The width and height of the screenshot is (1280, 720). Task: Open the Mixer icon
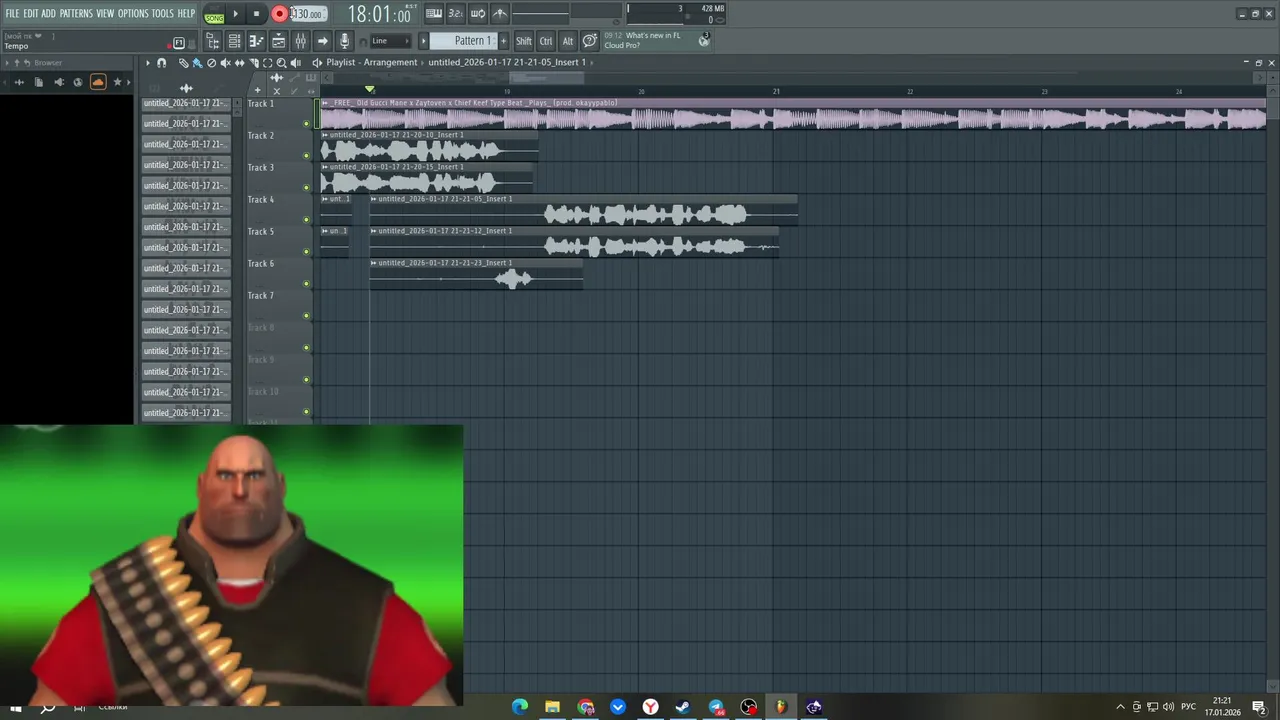tap(300, 41)
